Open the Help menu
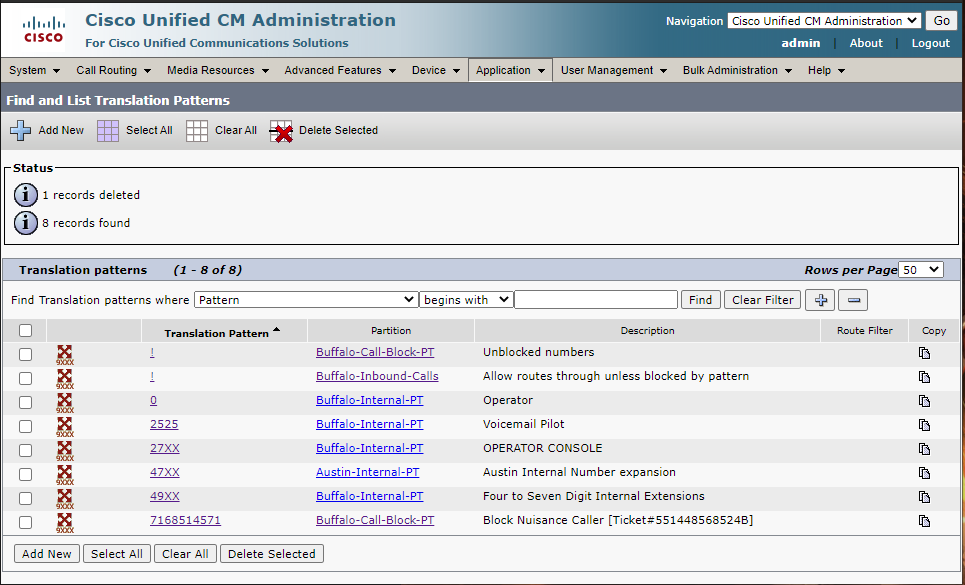Screen dimensions: 965x585 (x=826, y=70)
